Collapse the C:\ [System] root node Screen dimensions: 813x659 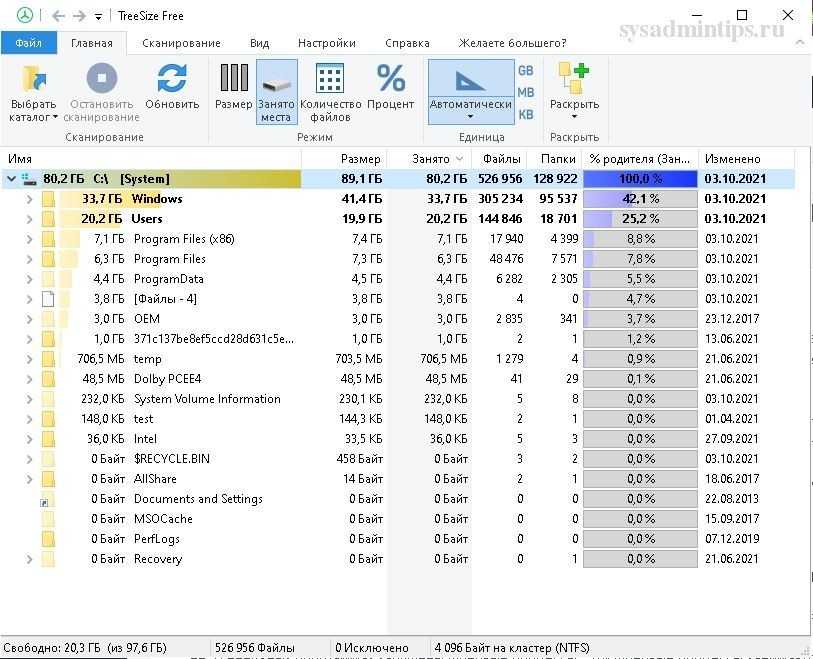click(x=11, y=179)
